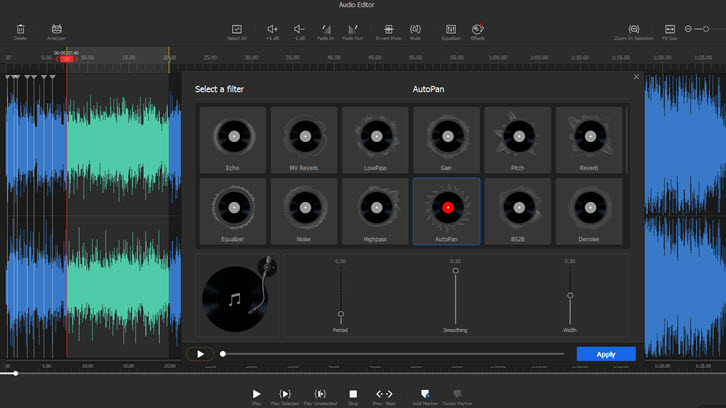Select the Echo filter thumbnail

coord(233,136)
